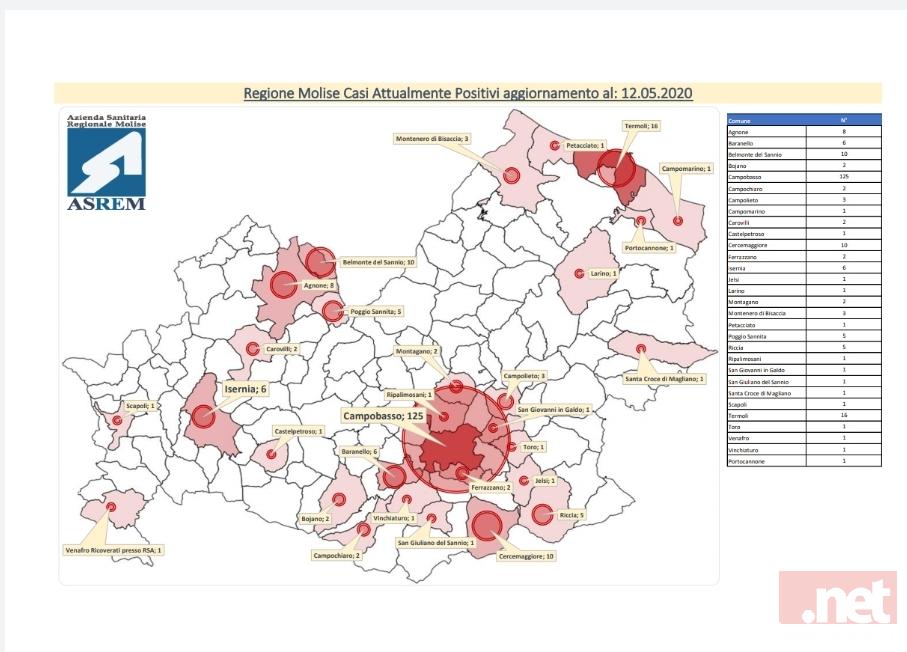Click the ASREM logo
Image resolution: width=907 pixels, height=652 pixels.
106,162
